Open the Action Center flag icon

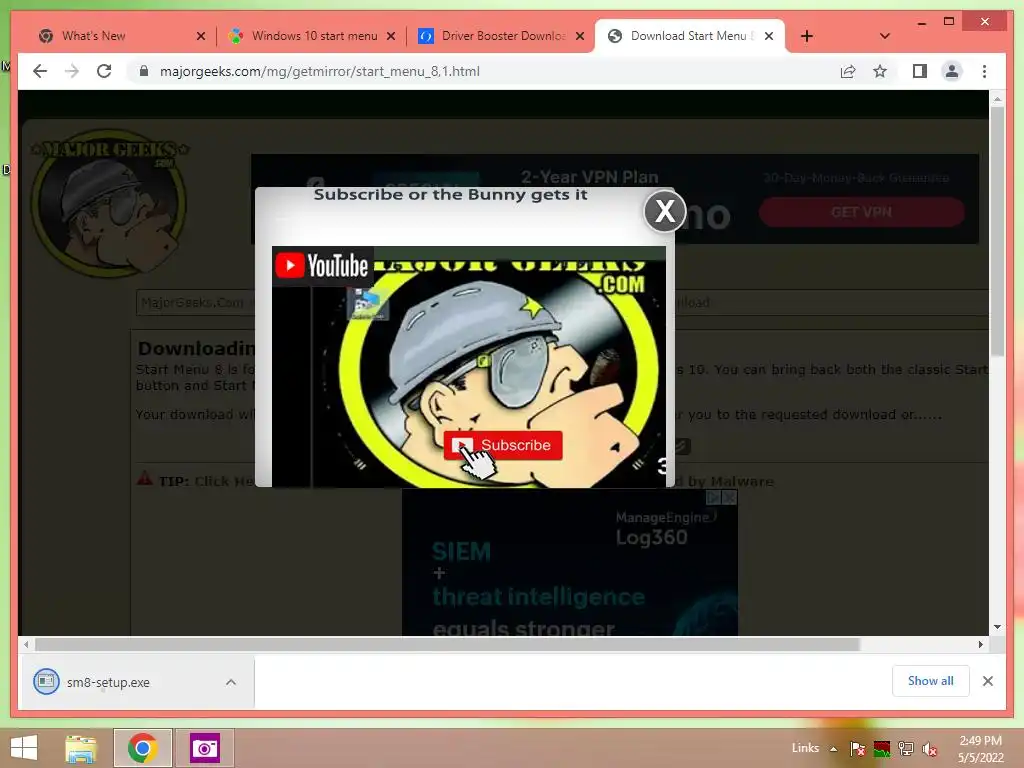pos(857,748)
